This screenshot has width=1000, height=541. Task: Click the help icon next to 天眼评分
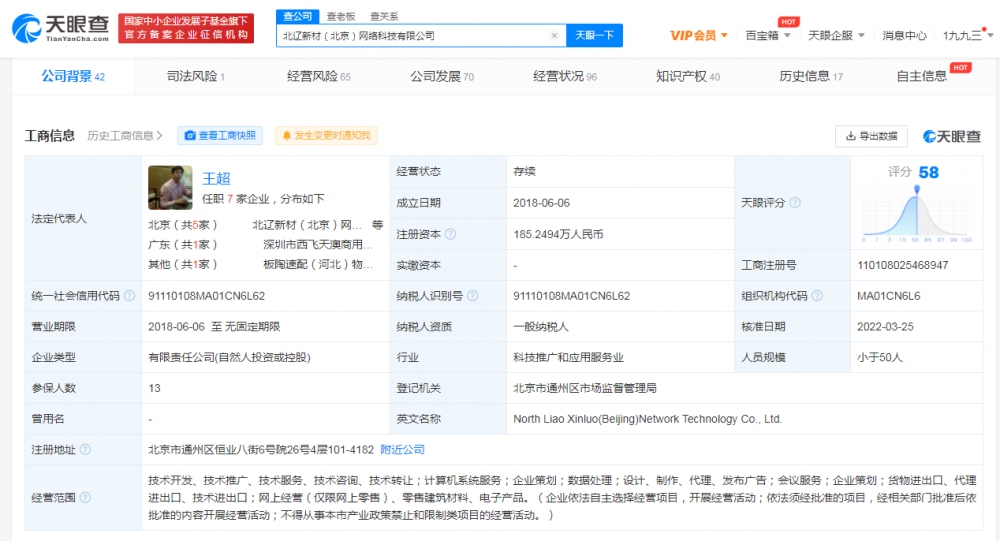tap(795, 203)
